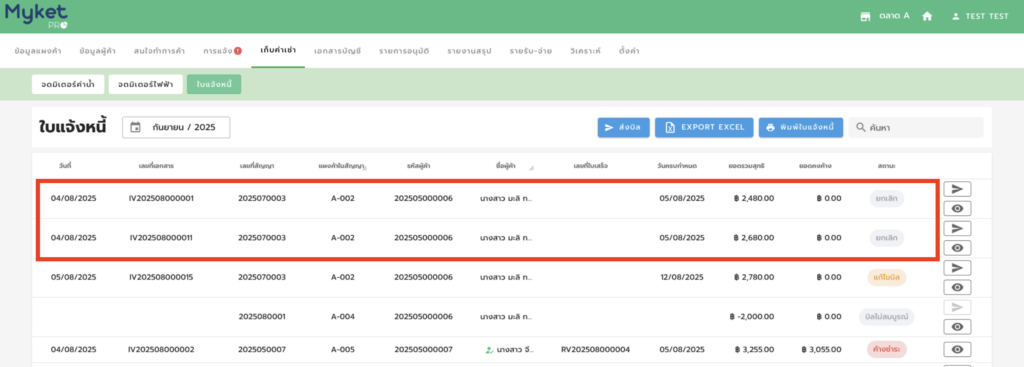Focus the ค้นหา search field
1024x367 pixels.
pyautogui.click(x=916, y=127)
